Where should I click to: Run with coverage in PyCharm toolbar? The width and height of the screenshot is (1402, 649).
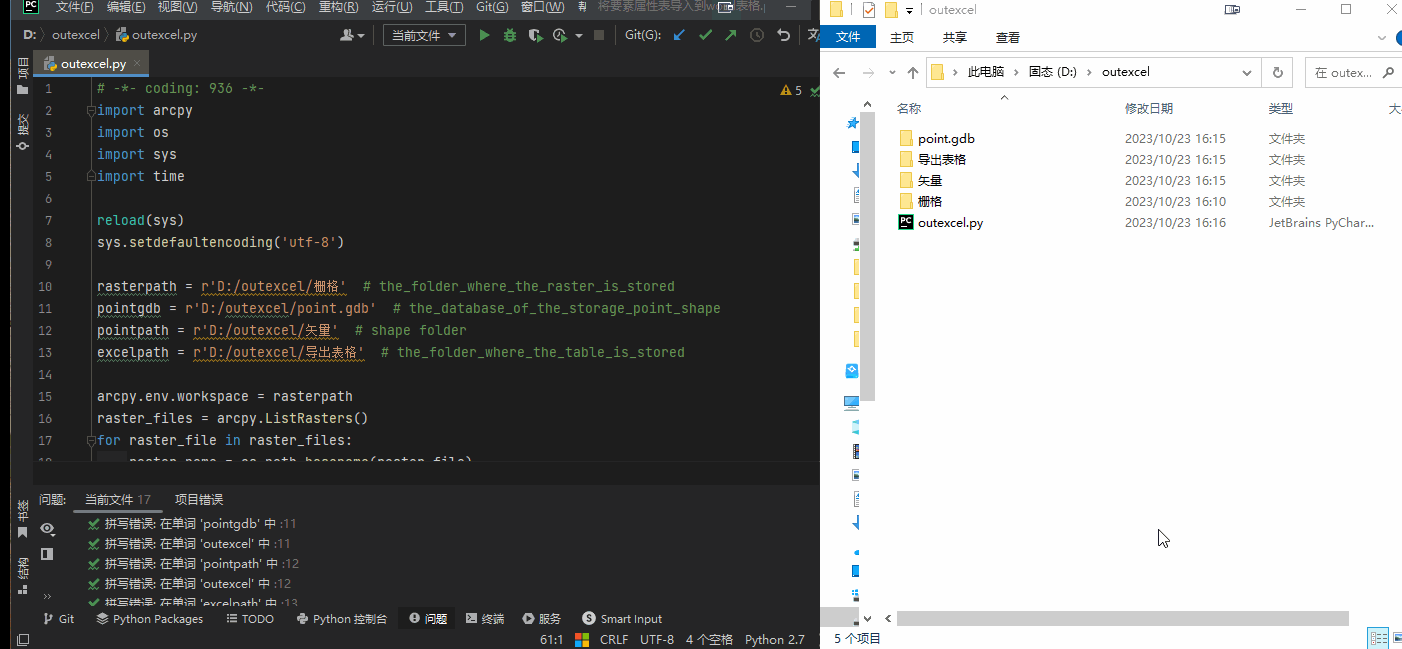pyautogui.click(x=535, y=35)
